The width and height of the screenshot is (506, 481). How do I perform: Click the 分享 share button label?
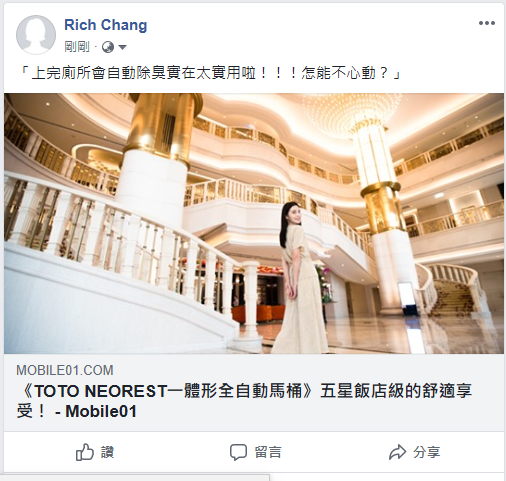click(427, 453)
